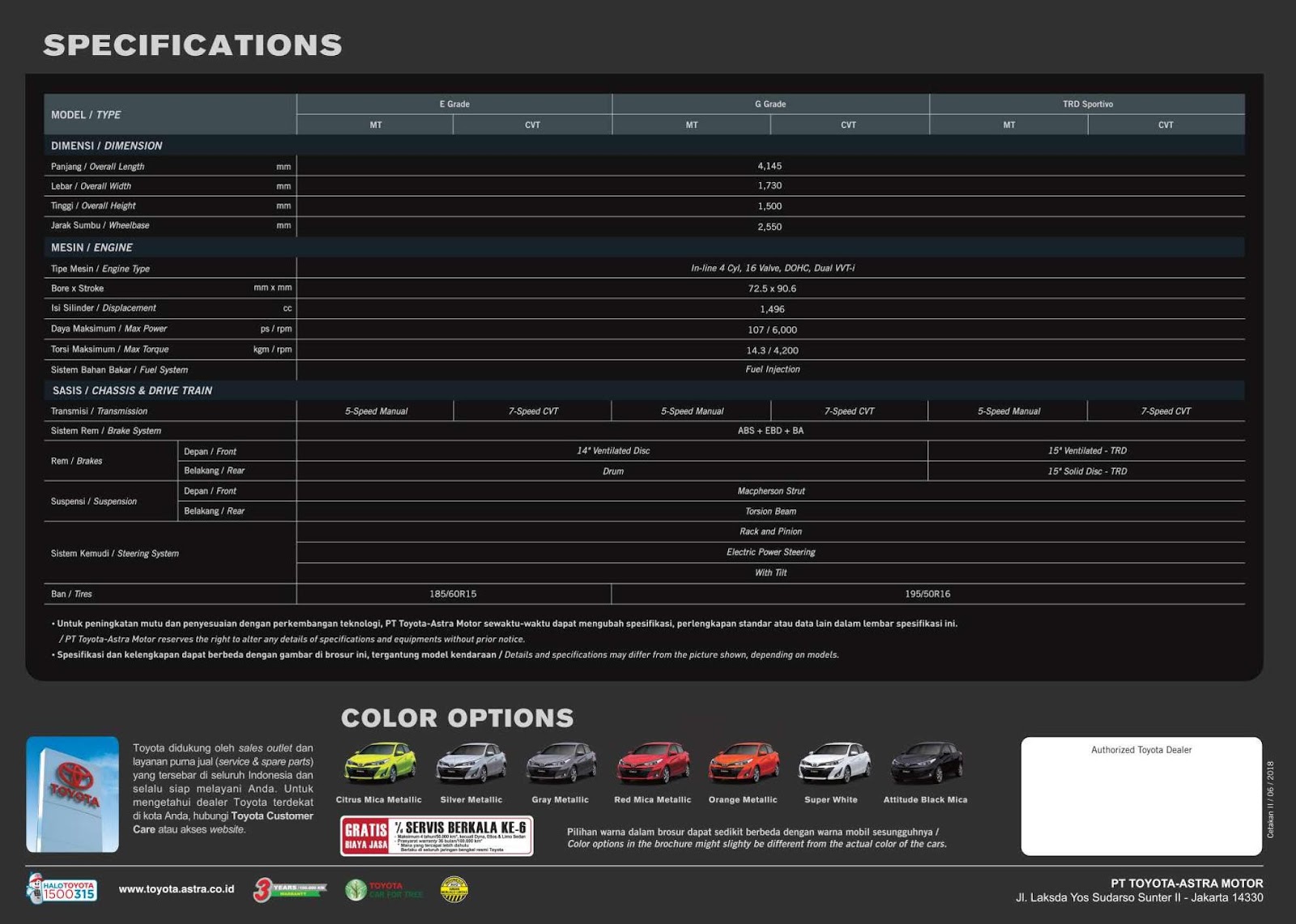Click the ABS + EBD + BA value

pyautogui.click(x=770, y=431)
